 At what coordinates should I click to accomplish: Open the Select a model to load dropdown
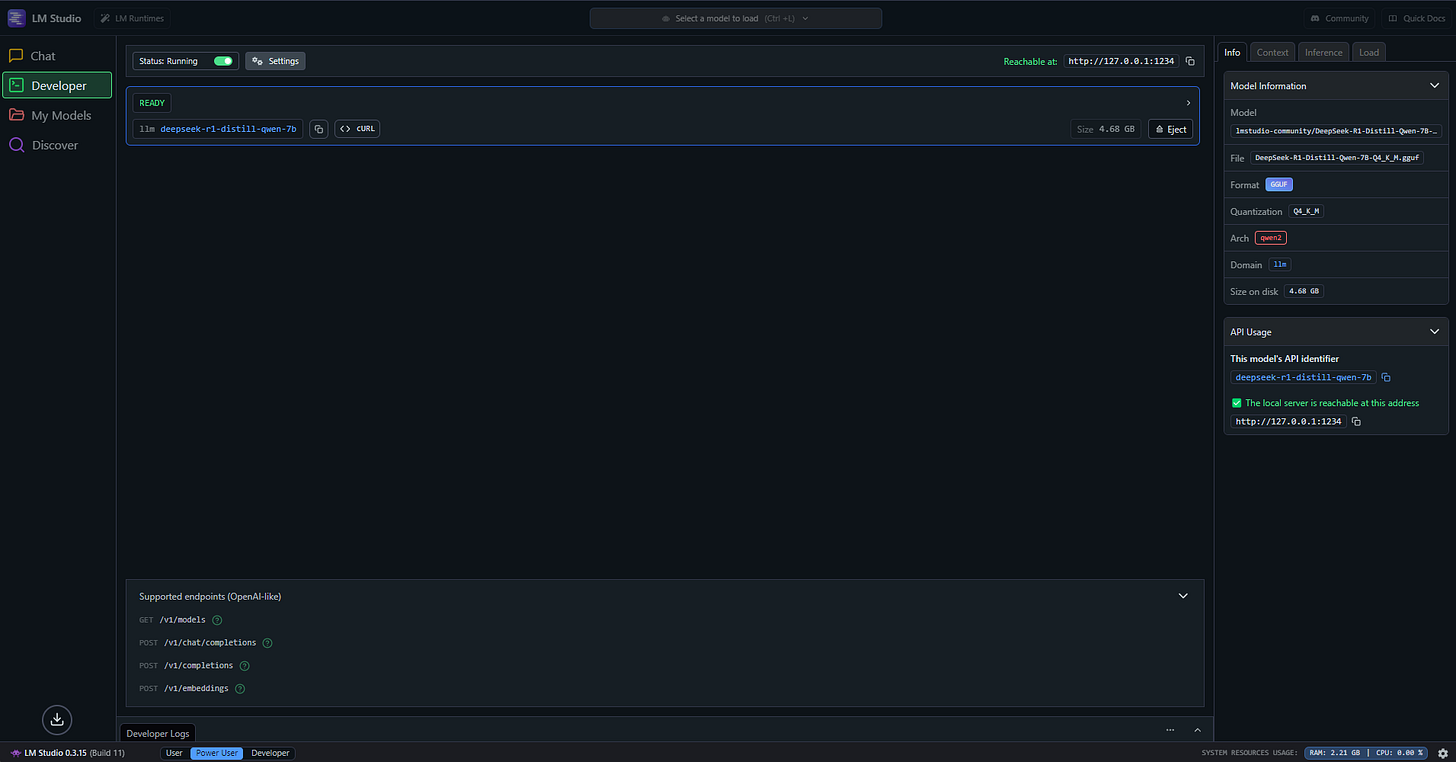click(x=736, y=17)
